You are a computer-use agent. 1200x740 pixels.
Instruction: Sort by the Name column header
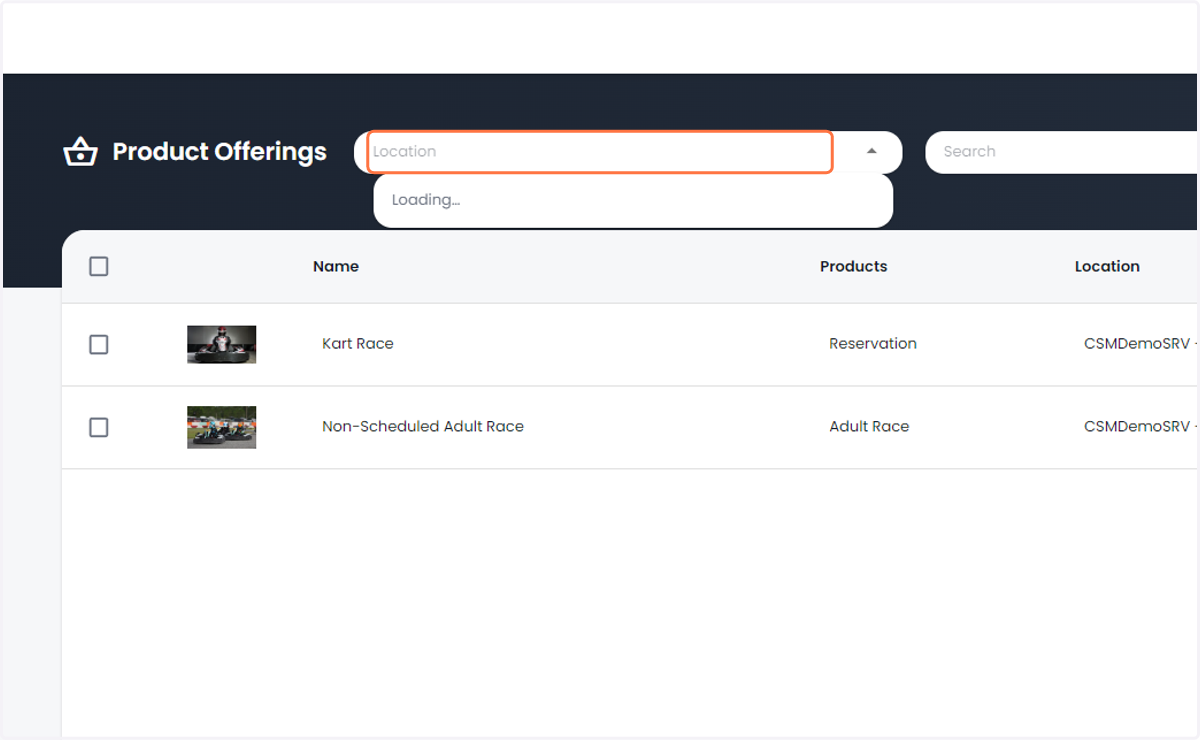(336, 266)
